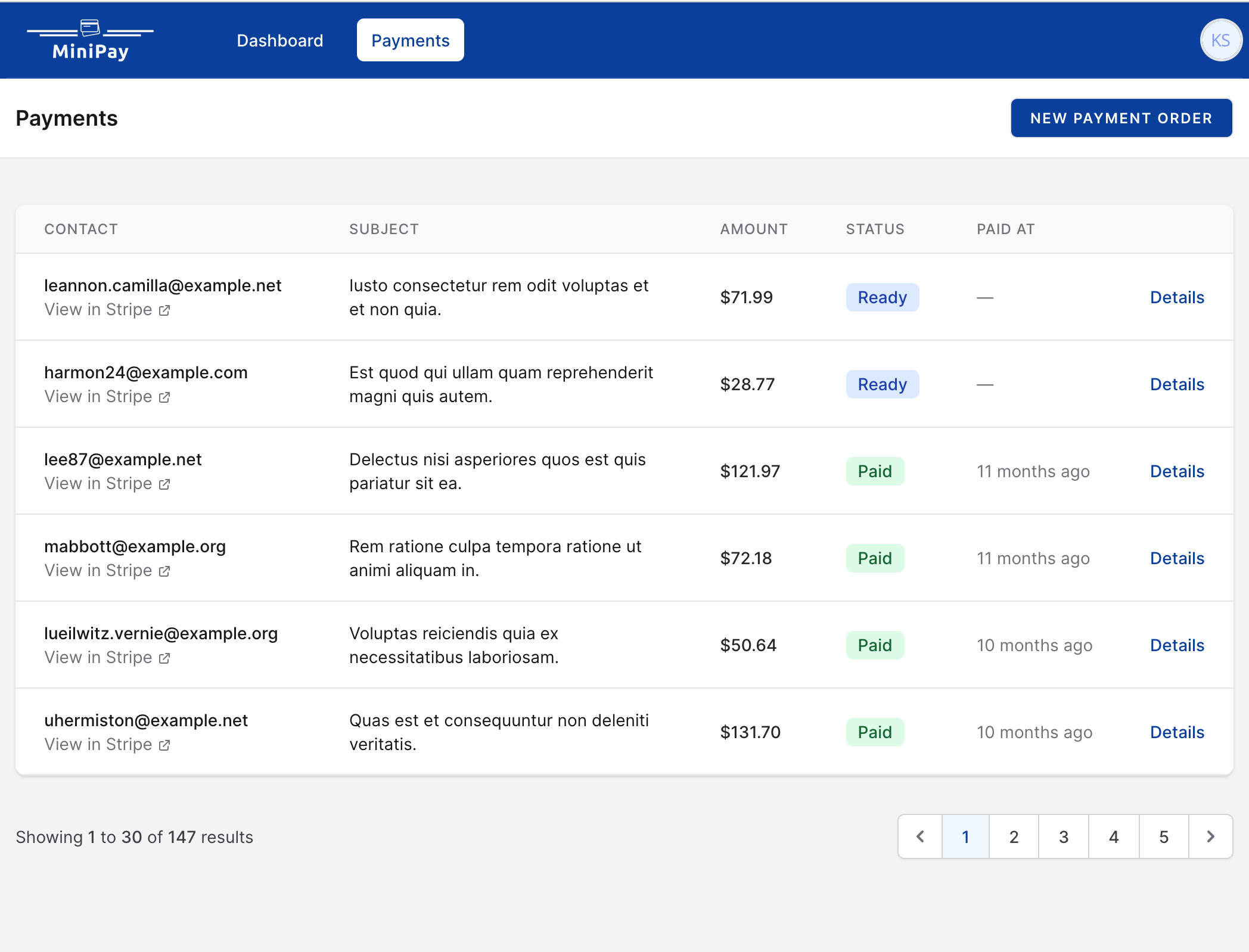The image size is (1249, 952).
Task: Click the Contact column header
Action: tap(81, 229)
